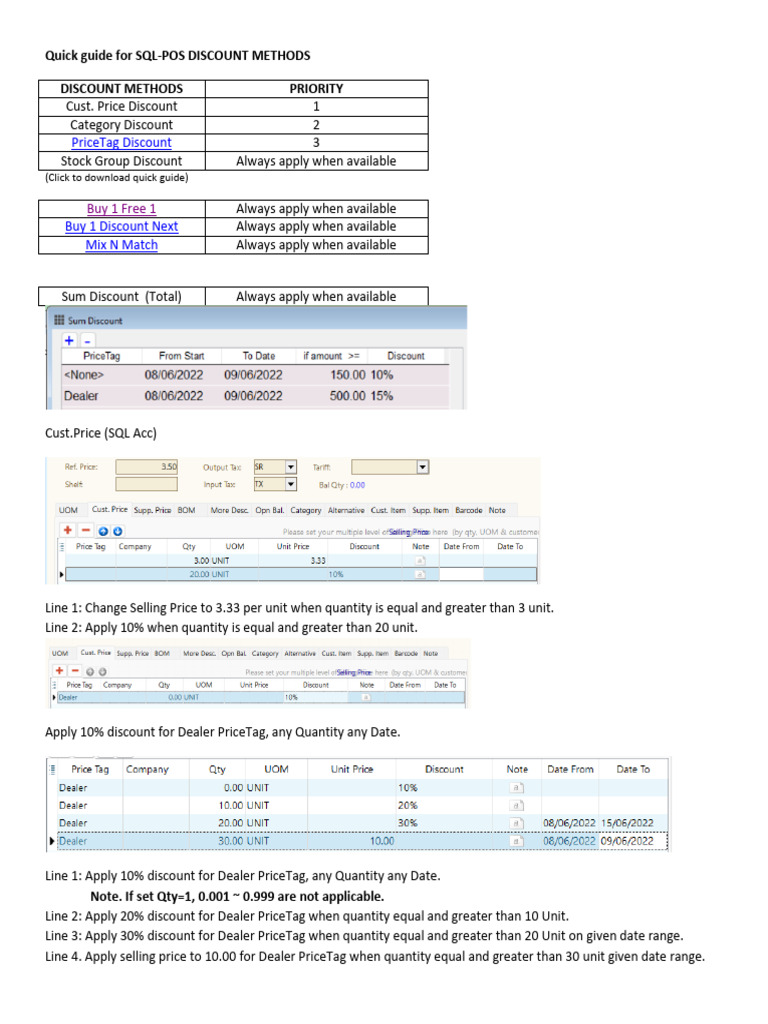Viewport: 768px width, 1024px height.
Task: Click the Stock Group Discount table cell
Action: click(121, 161)
